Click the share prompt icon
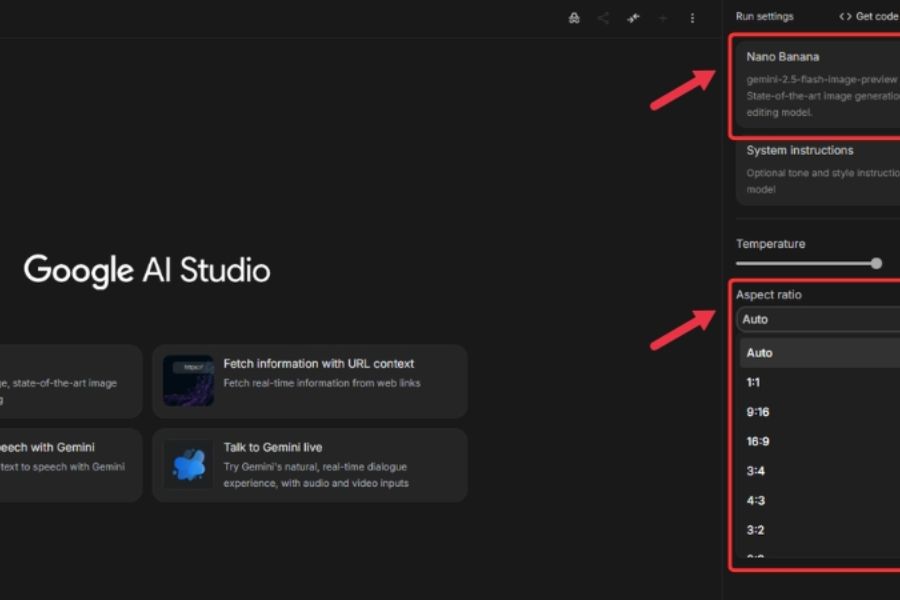Viewport: 900px width, 600px height. (x=603, y=18)
